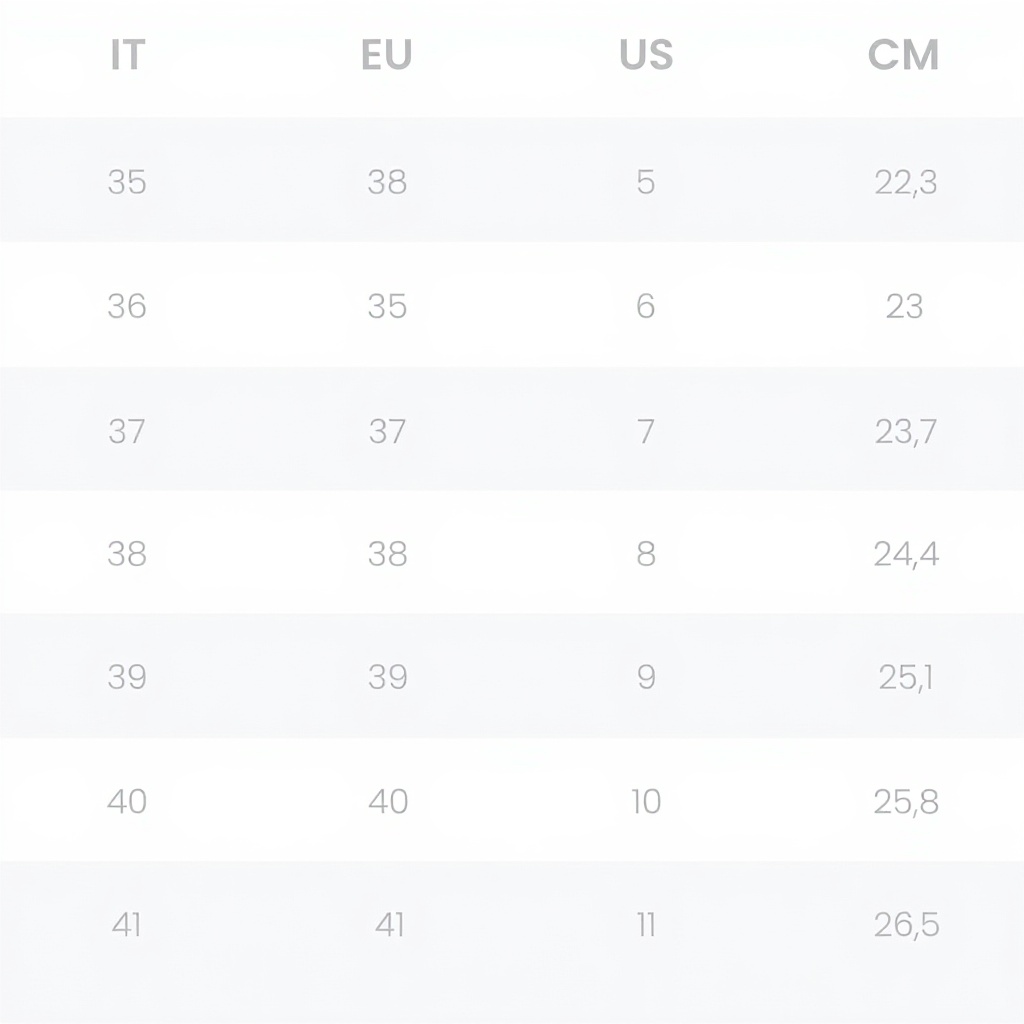Choose US size 10

[x=646, y=801]
